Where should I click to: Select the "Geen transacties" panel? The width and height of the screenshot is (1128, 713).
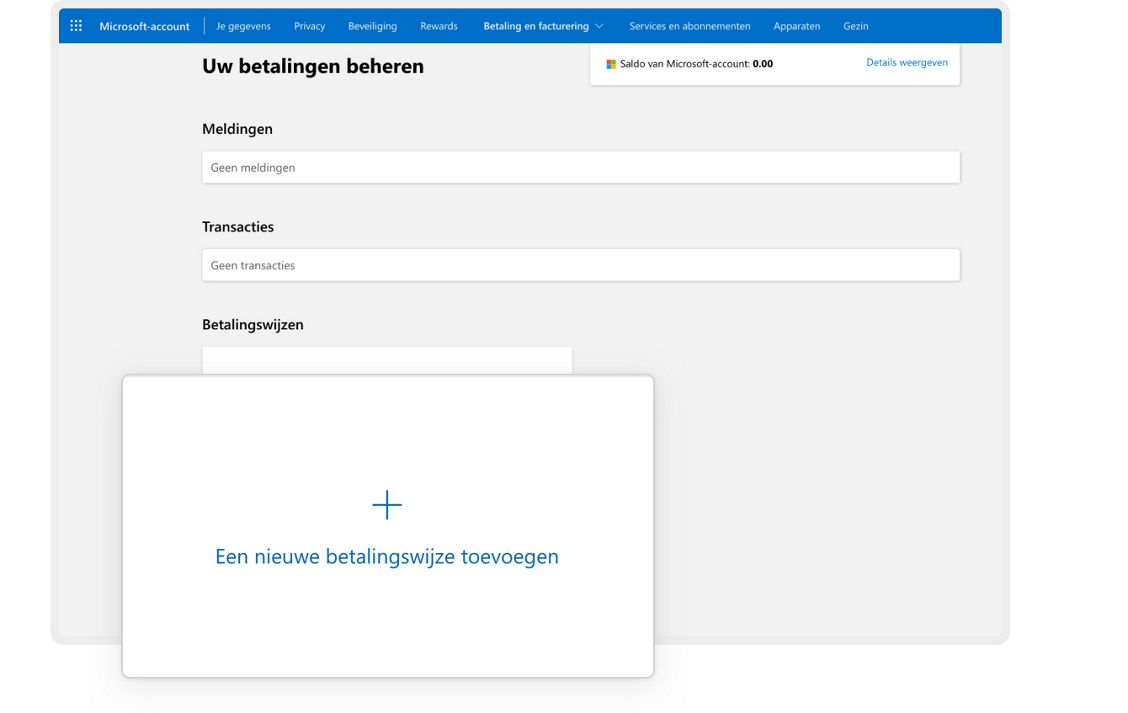(580, 265)
